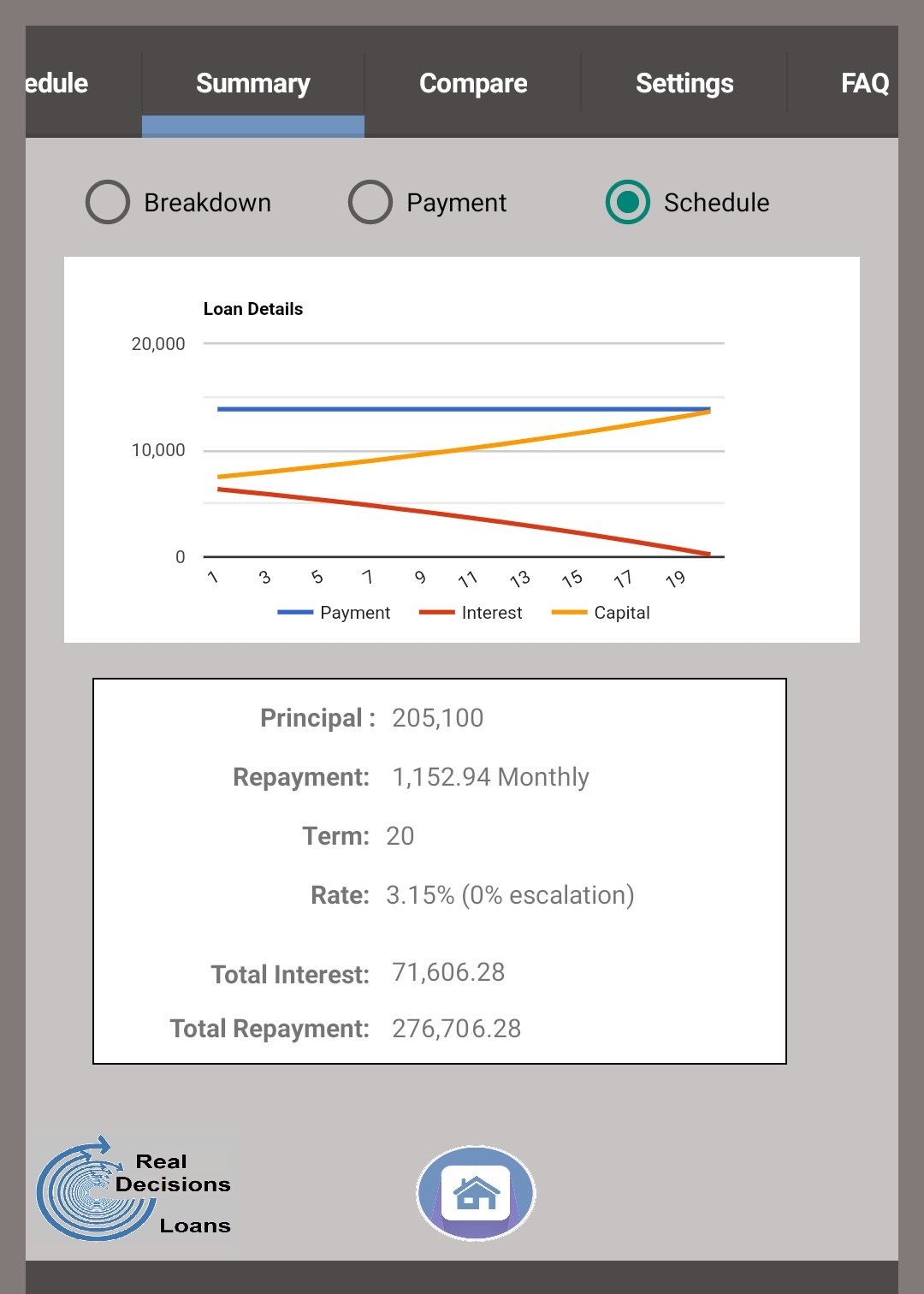Switch to the Compare tab
924x1294 pixels.
[x=473, y=84]
